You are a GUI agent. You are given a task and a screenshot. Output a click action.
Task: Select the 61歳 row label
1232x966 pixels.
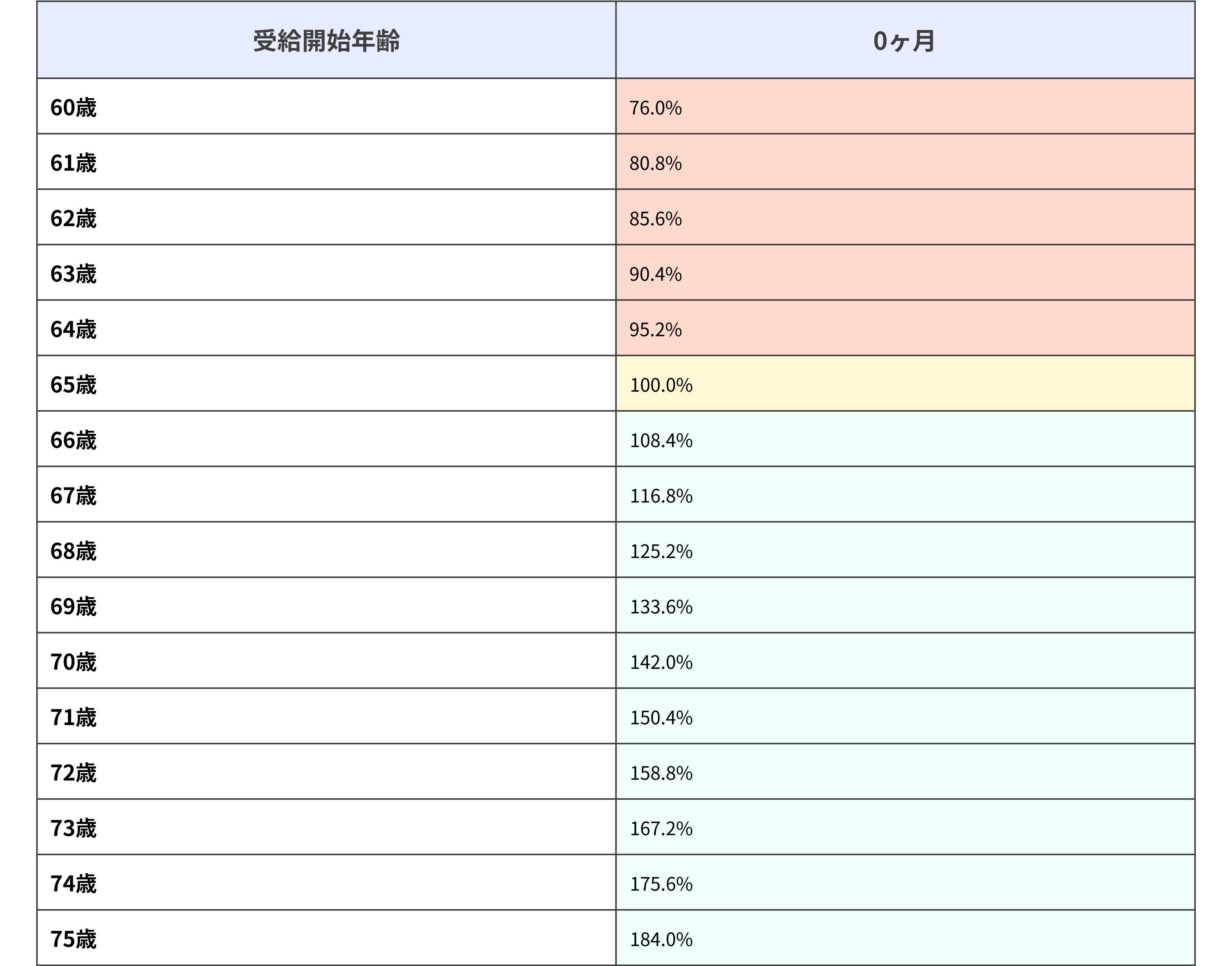pyautogui.click(x=74, y=163)
